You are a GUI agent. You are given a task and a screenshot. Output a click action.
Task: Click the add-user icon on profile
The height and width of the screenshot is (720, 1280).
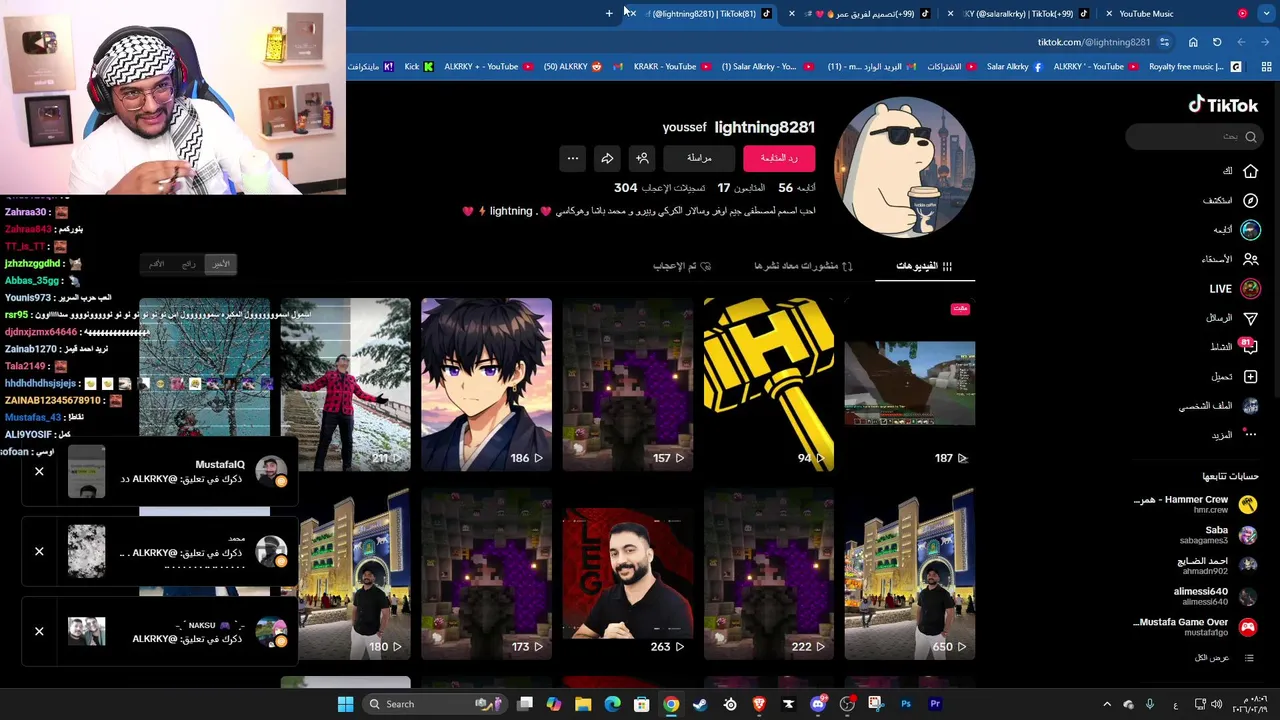tap(642, 158)
